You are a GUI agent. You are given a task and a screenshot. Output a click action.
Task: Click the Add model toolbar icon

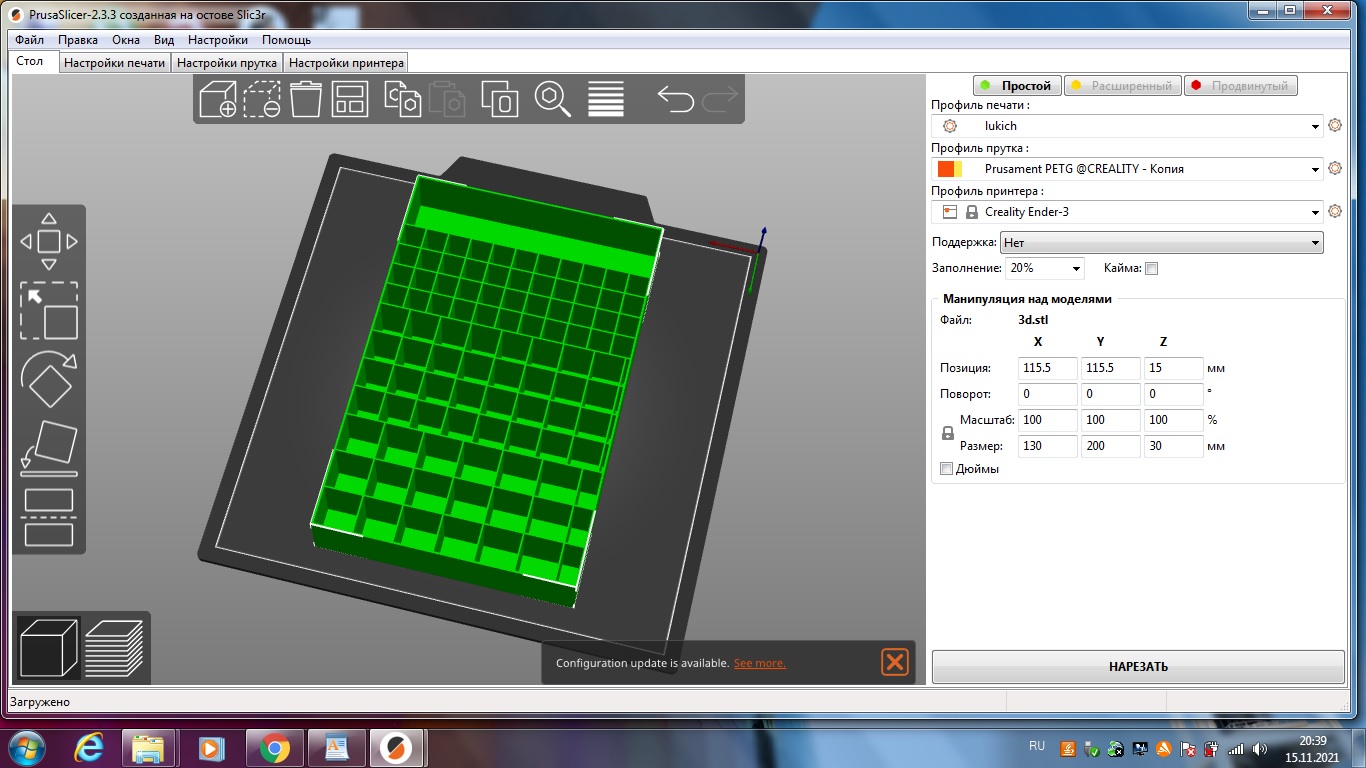click(x=218, y=99)
